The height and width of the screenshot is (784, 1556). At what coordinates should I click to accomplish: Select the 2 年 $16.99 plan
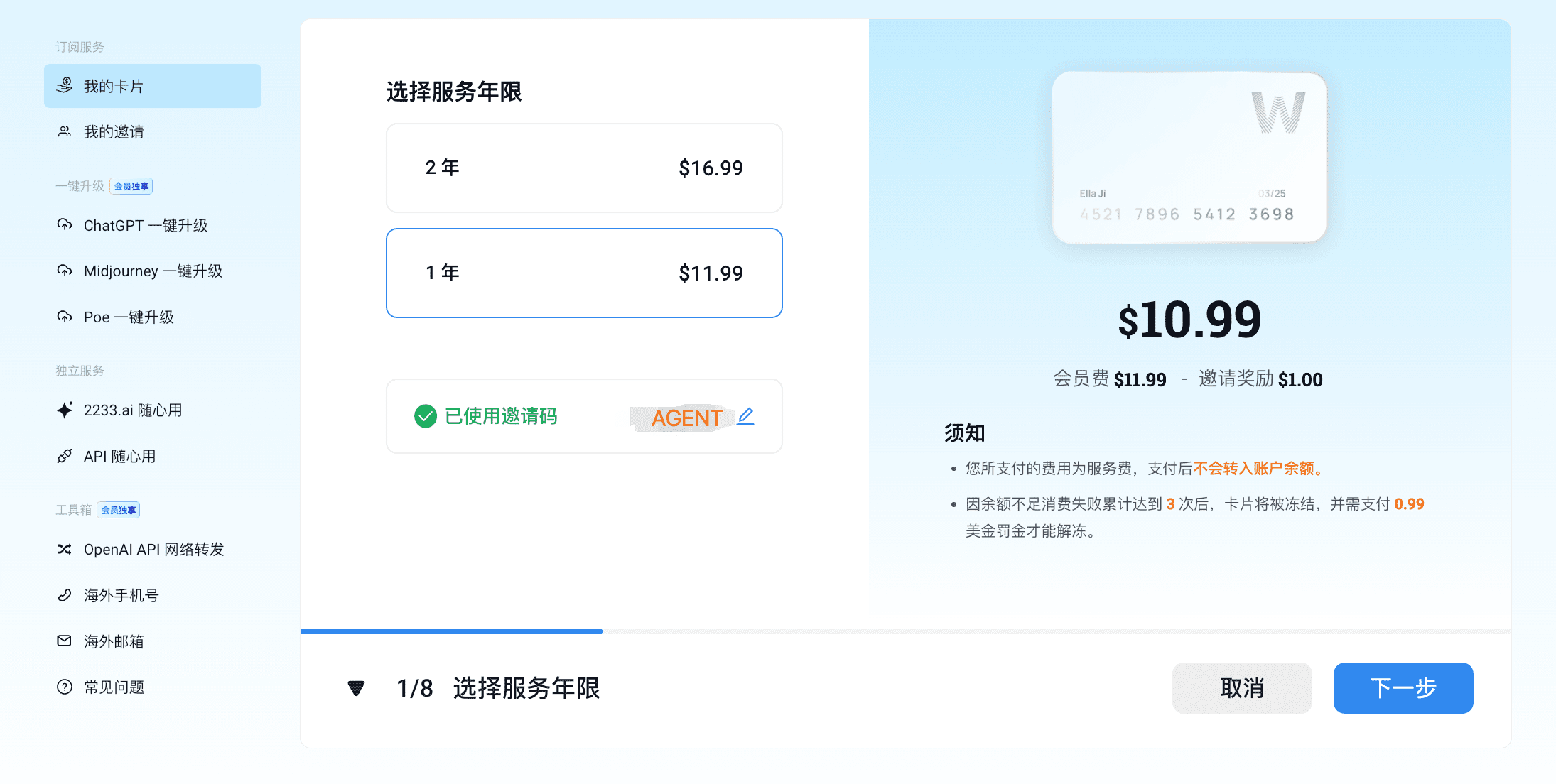coord(584,168)
